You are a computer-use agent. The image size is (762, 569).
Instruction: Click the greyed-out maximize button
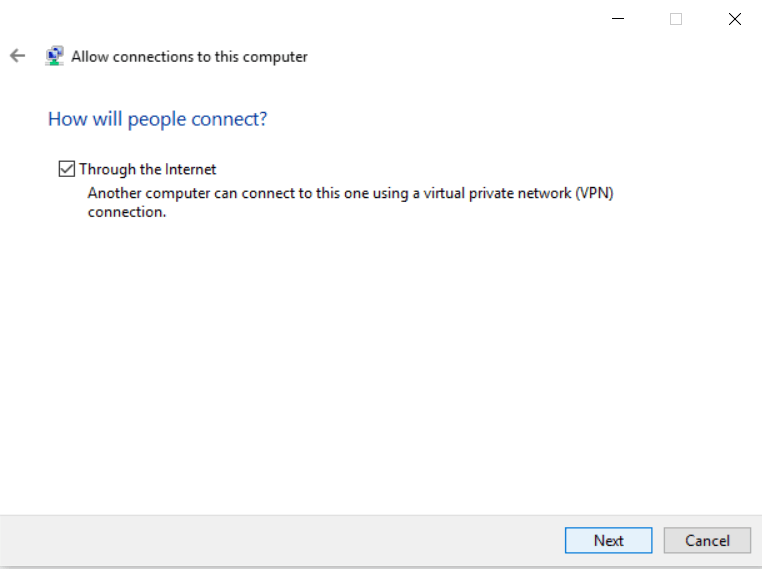coord(676,19)
